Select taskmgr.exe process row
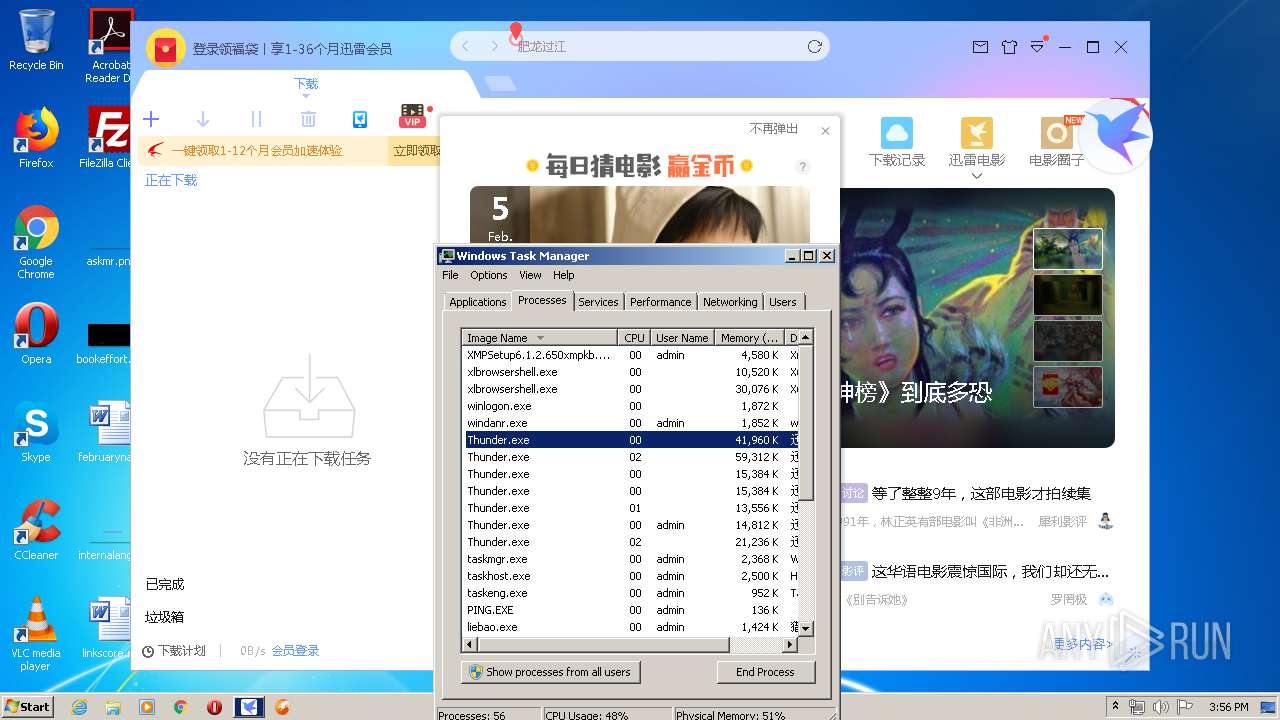 click(x=630, y=559)
